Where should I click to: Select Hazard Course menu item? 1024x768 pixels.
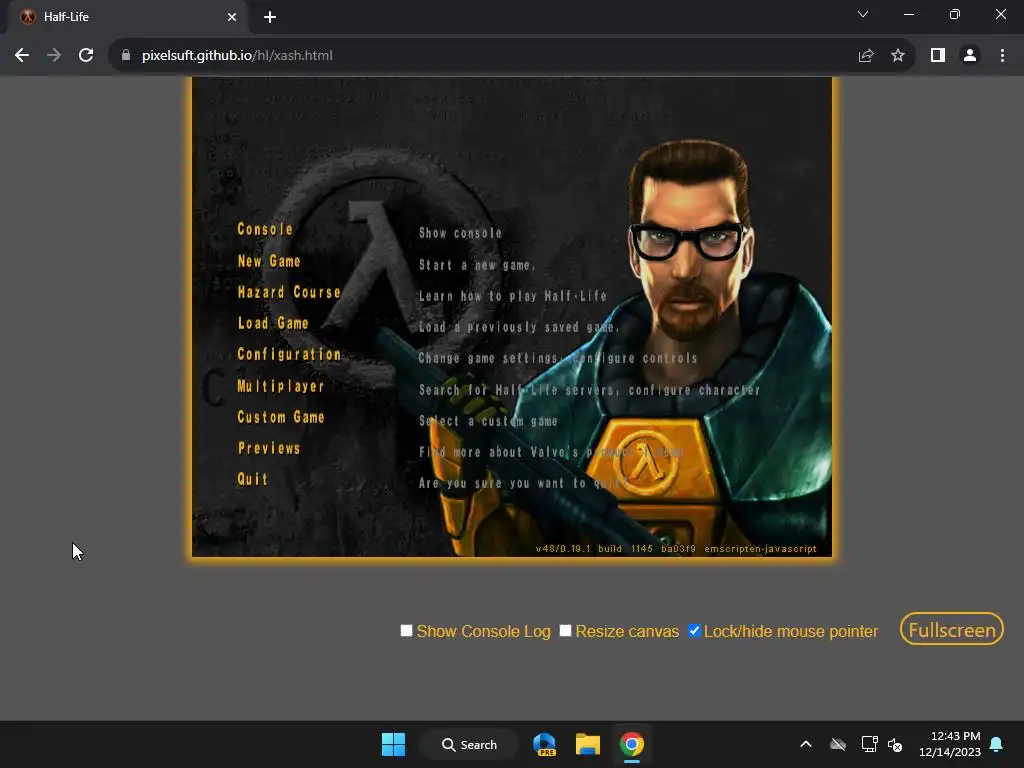[x=289, y=292]
